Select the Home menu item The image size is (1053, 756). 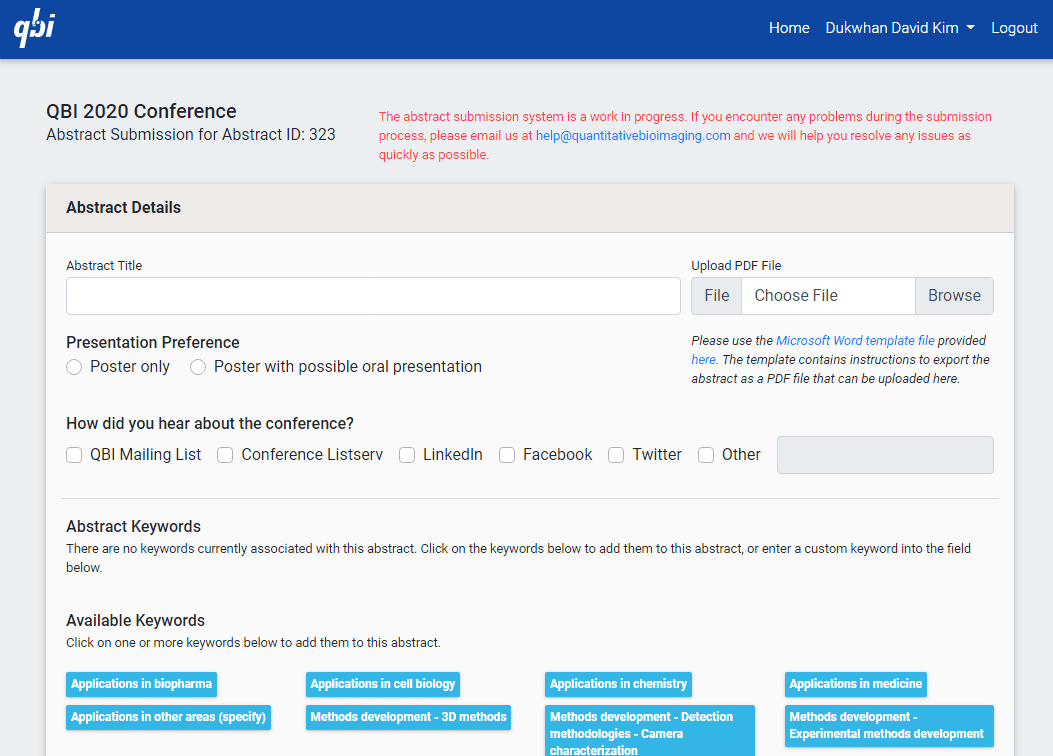[x=789, y=27]
